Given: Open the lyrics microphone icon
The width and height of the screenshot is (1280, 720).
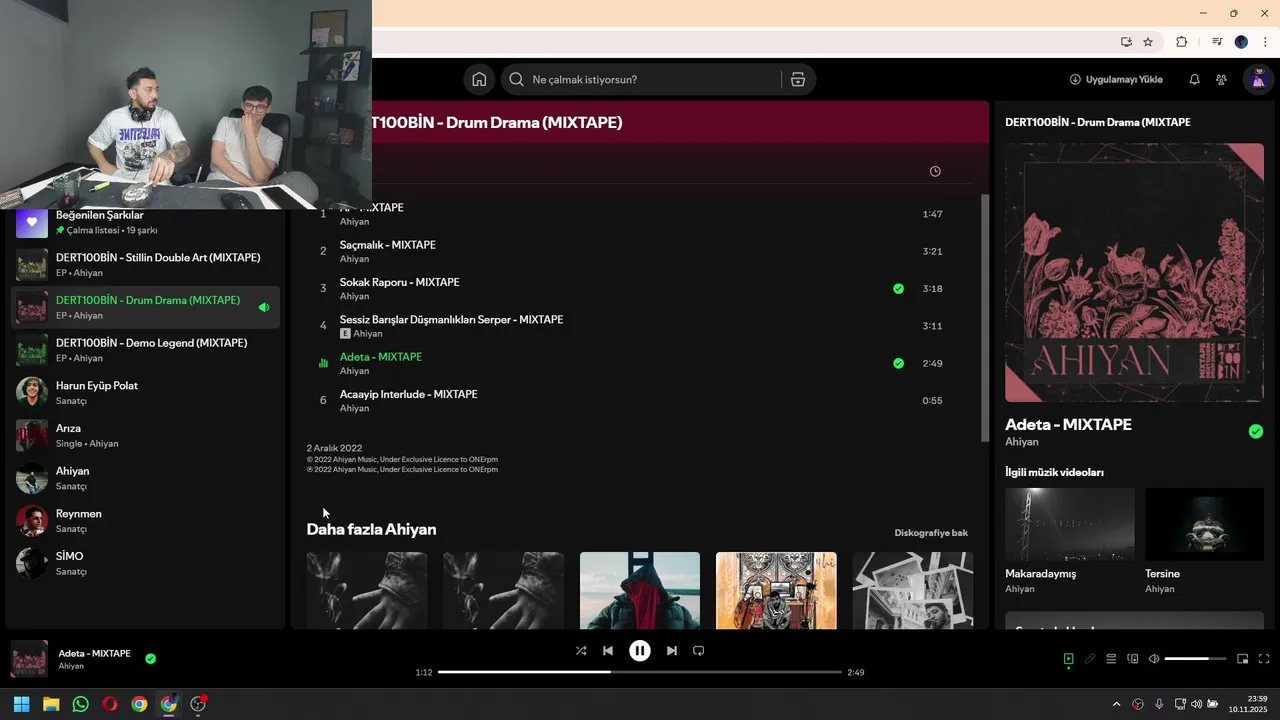Looking at the screenshot, I should 1090,659.
